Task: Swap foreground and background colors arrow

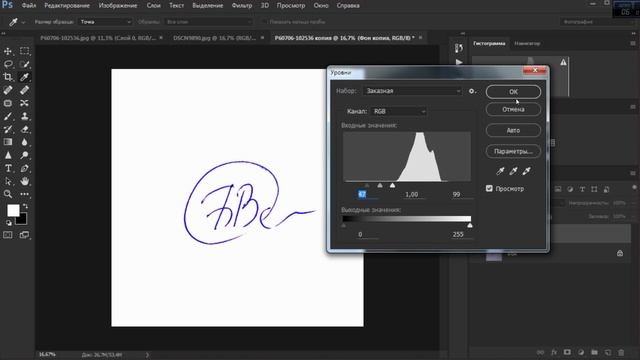Action: 25,206
